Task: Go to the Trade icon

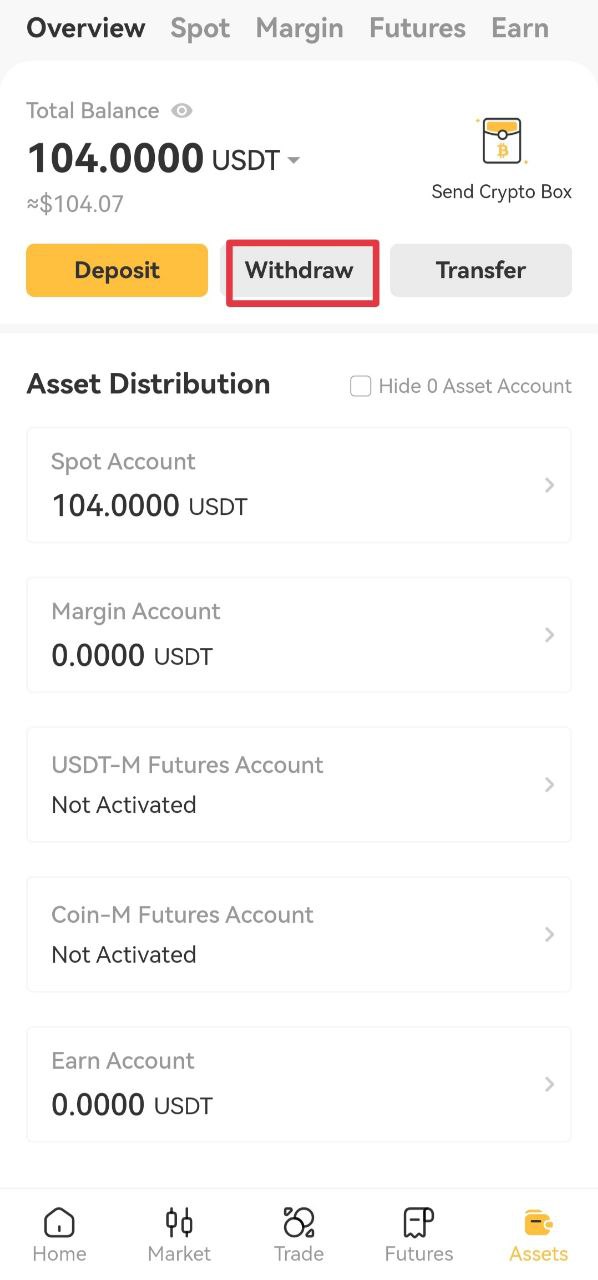Action: pos(299,1222)
